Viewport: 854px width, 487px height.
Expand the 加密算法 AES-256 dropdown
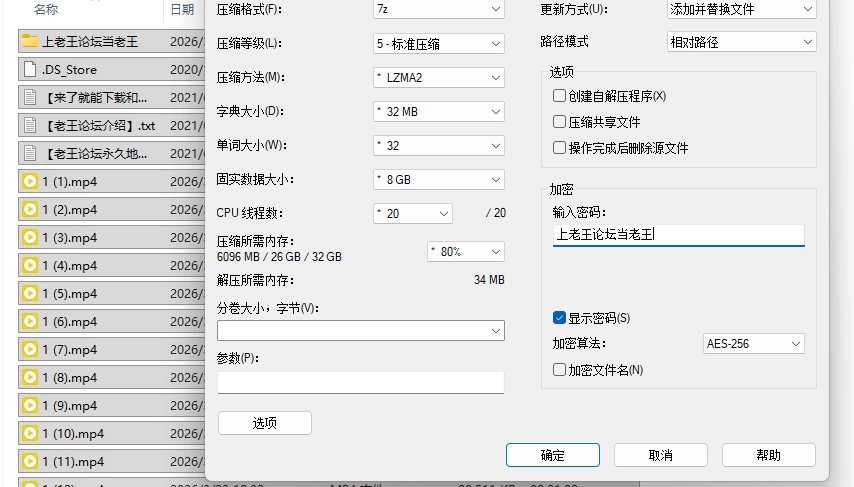point(754,344)
